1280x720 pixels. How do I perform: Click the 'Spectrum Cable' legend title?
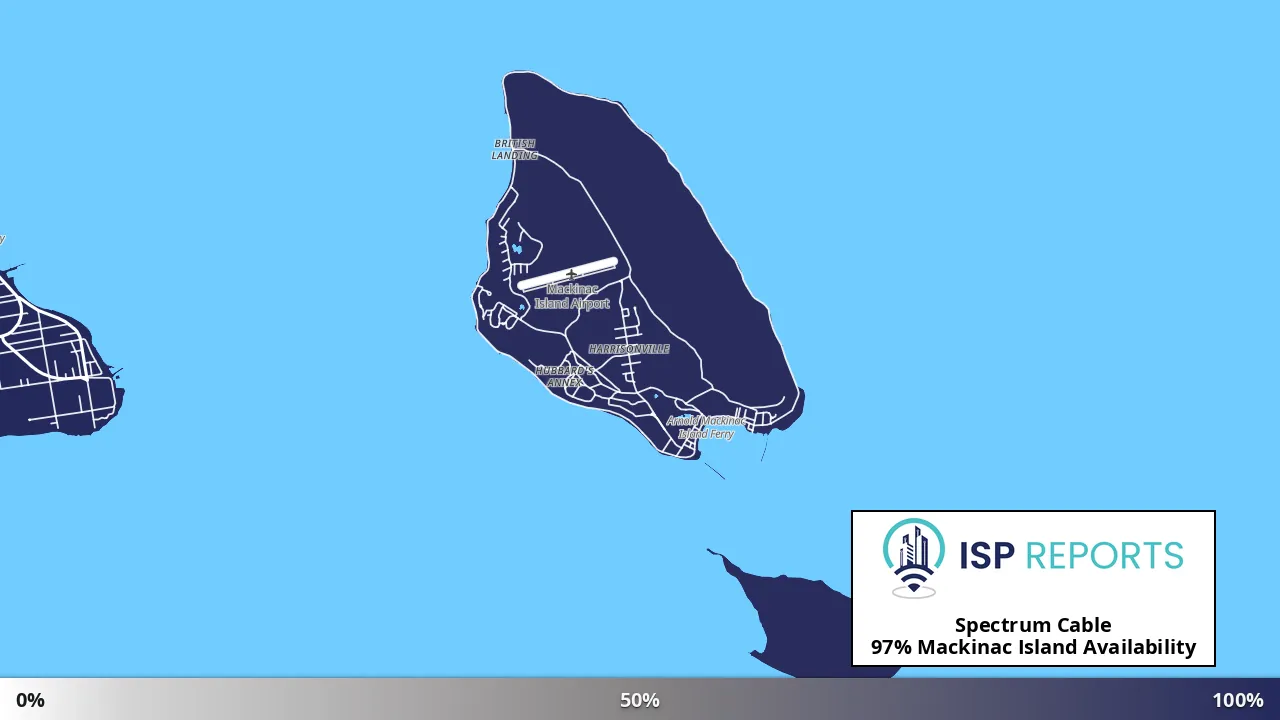pos(1033,625)
